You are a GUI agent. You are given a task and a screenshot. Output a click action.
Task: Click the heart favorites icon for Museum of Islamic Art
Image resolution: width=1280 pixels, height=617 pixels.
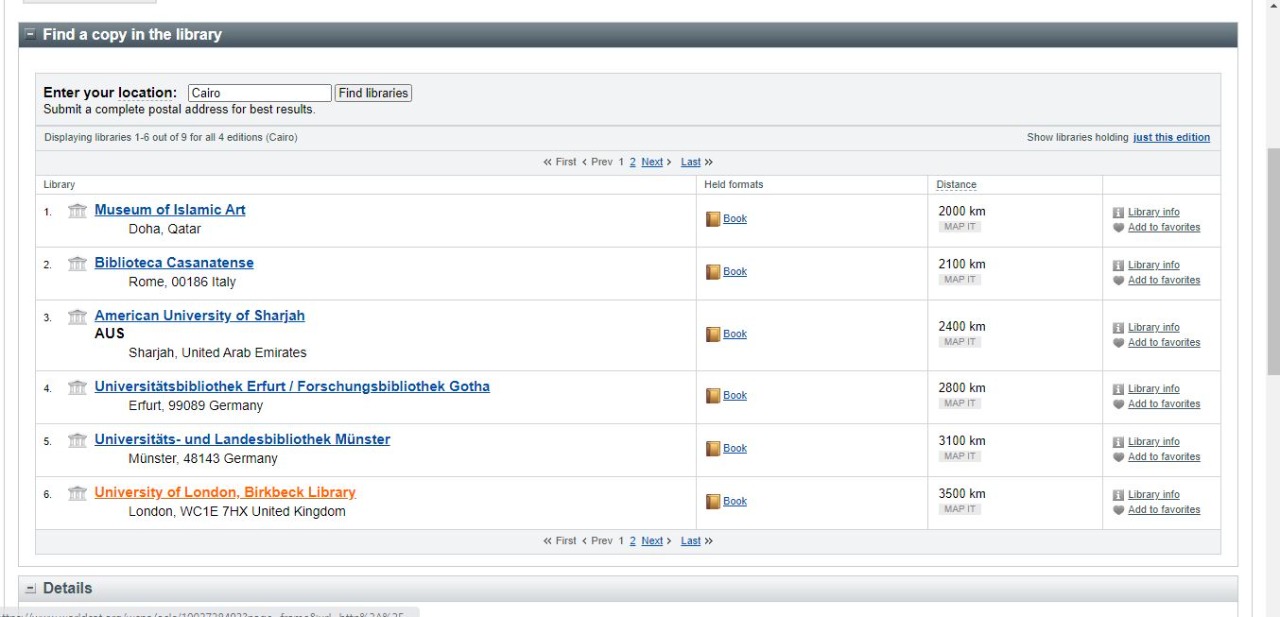(1119, 228)
